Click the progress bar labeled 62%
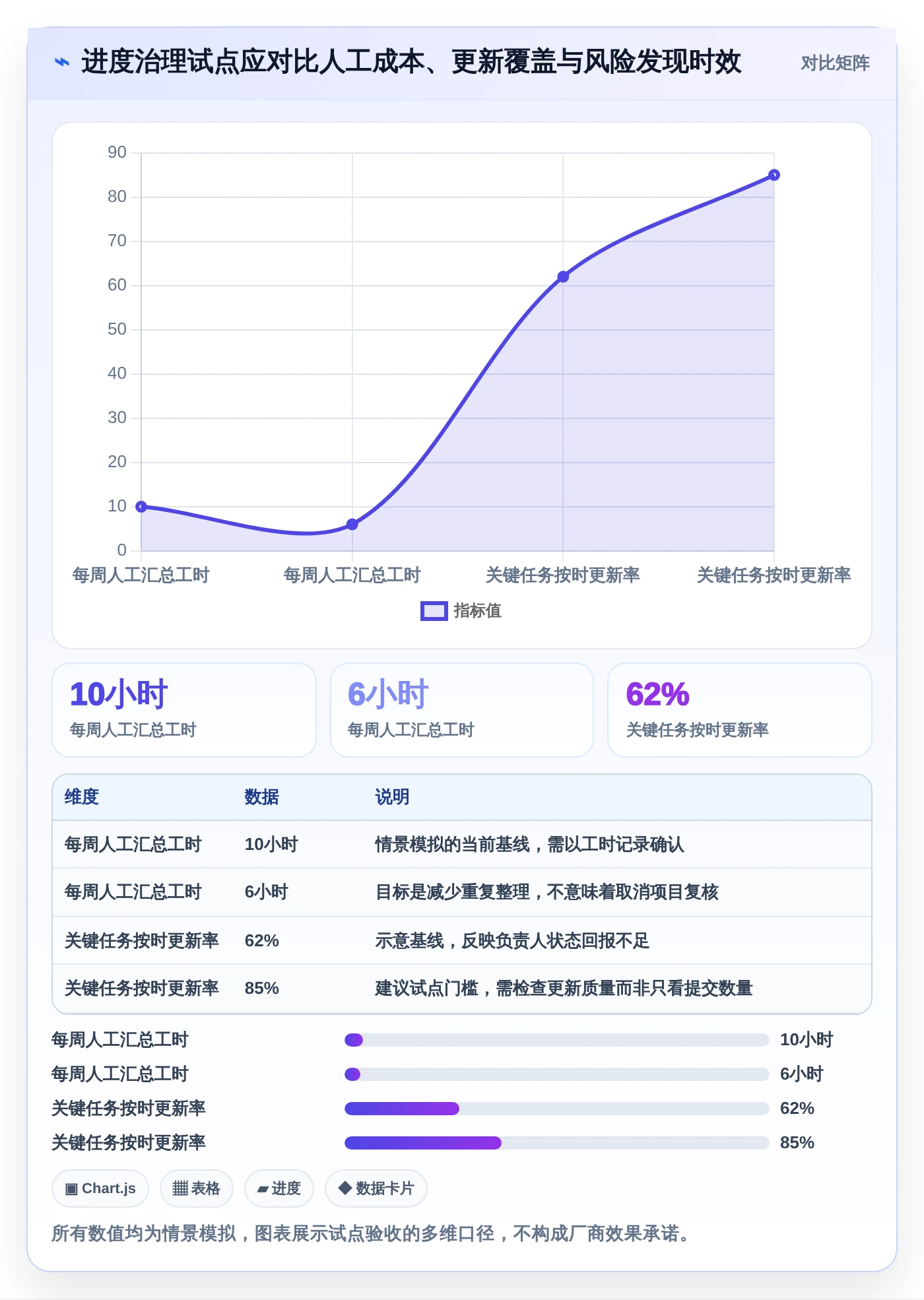The width and height of the screenshot is (924, 1300). click(557, 1109)
